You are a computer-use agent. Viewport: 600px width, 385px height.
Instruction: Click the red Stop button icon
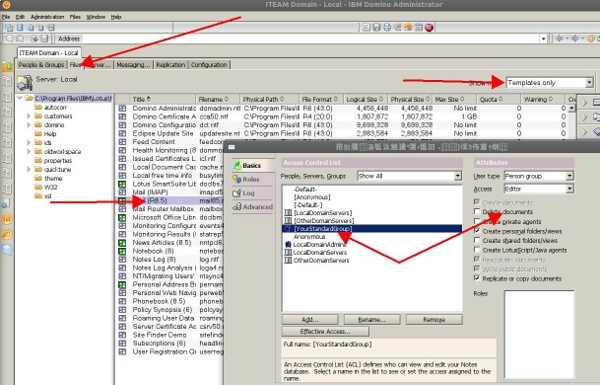tap(429, 28)
